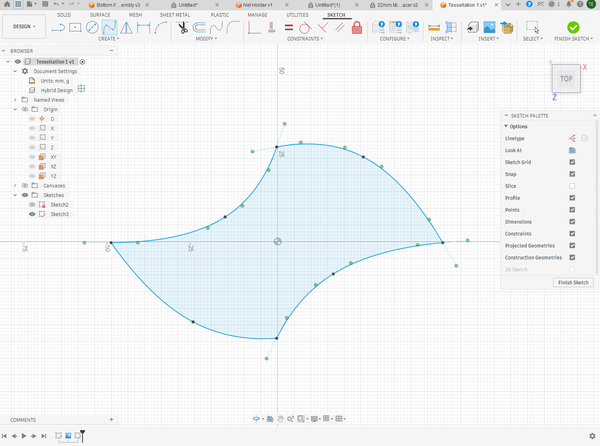Open the Show Data Panel grid icon
This screenshot has width=600, height=446.
[x=18, y=4]
